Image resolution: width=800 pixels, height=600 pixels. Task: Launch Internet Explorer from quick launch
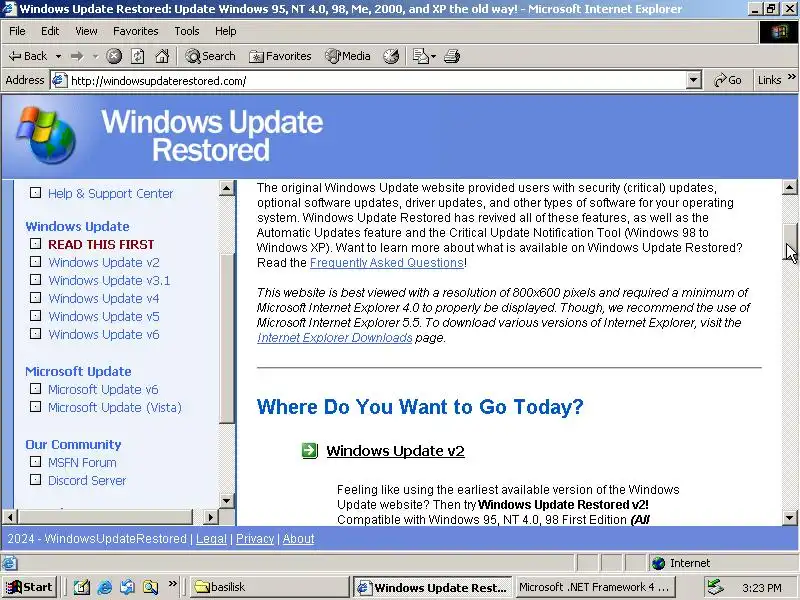point(105,588)
